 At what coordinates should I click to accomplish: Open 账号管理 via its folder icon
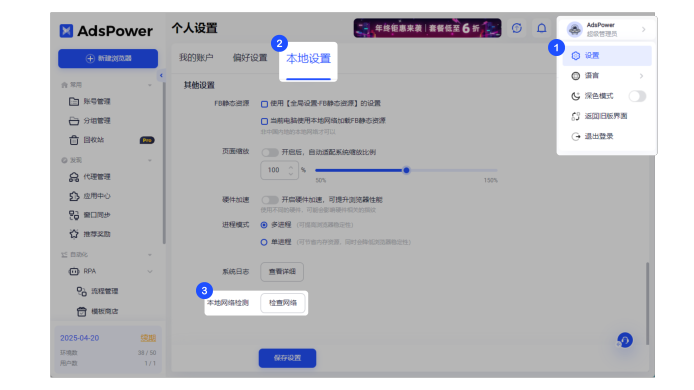point(74,101)
